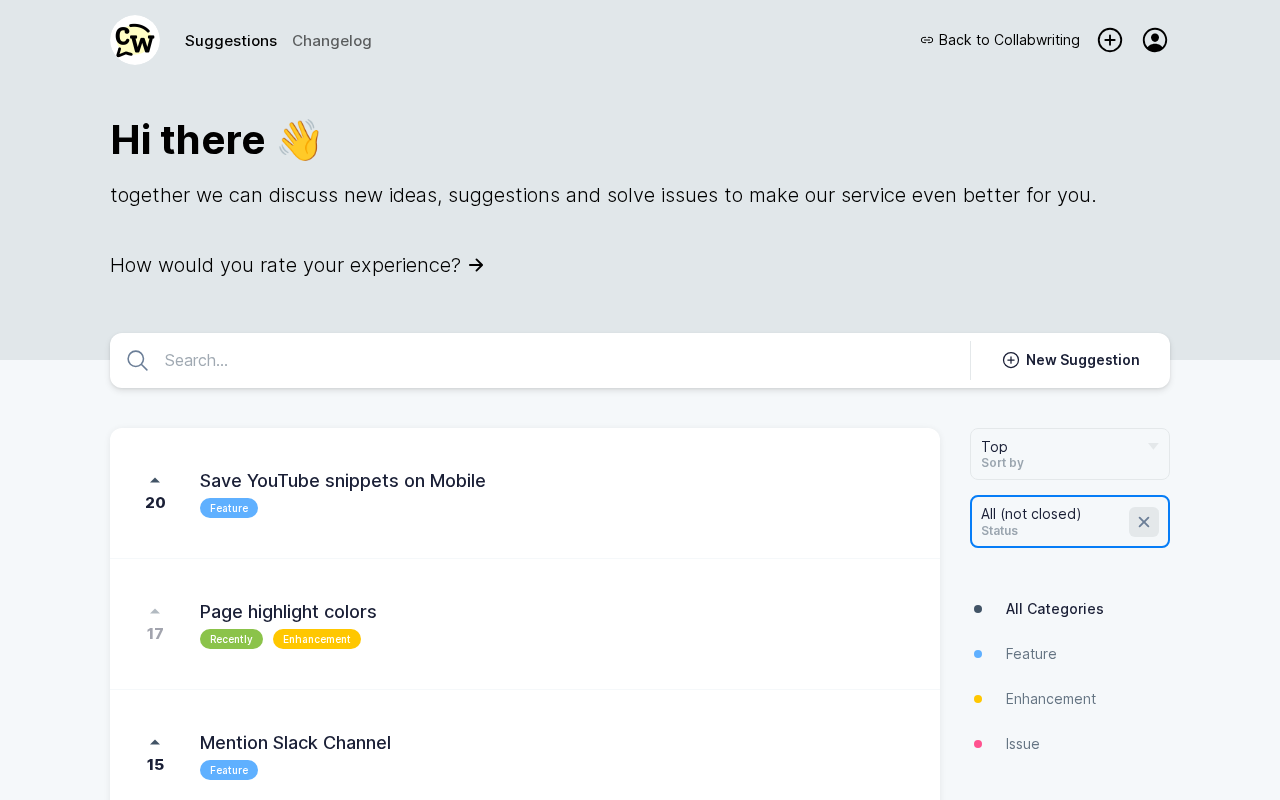Click the Collabwriting CW logo
1280x800 pixels.
[x=135, y=40]
